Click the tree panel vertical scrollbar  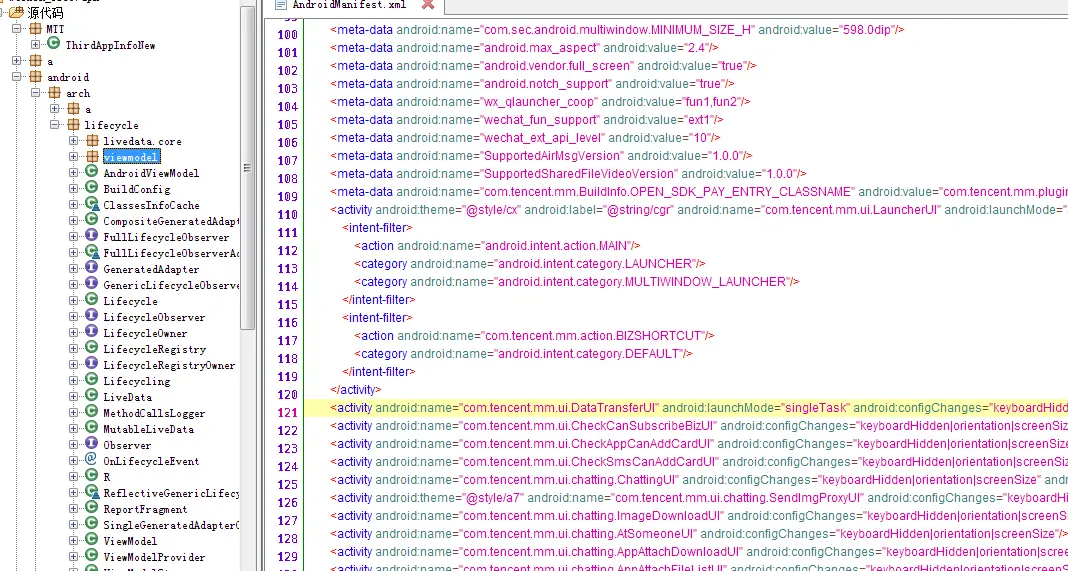point(247,167)
